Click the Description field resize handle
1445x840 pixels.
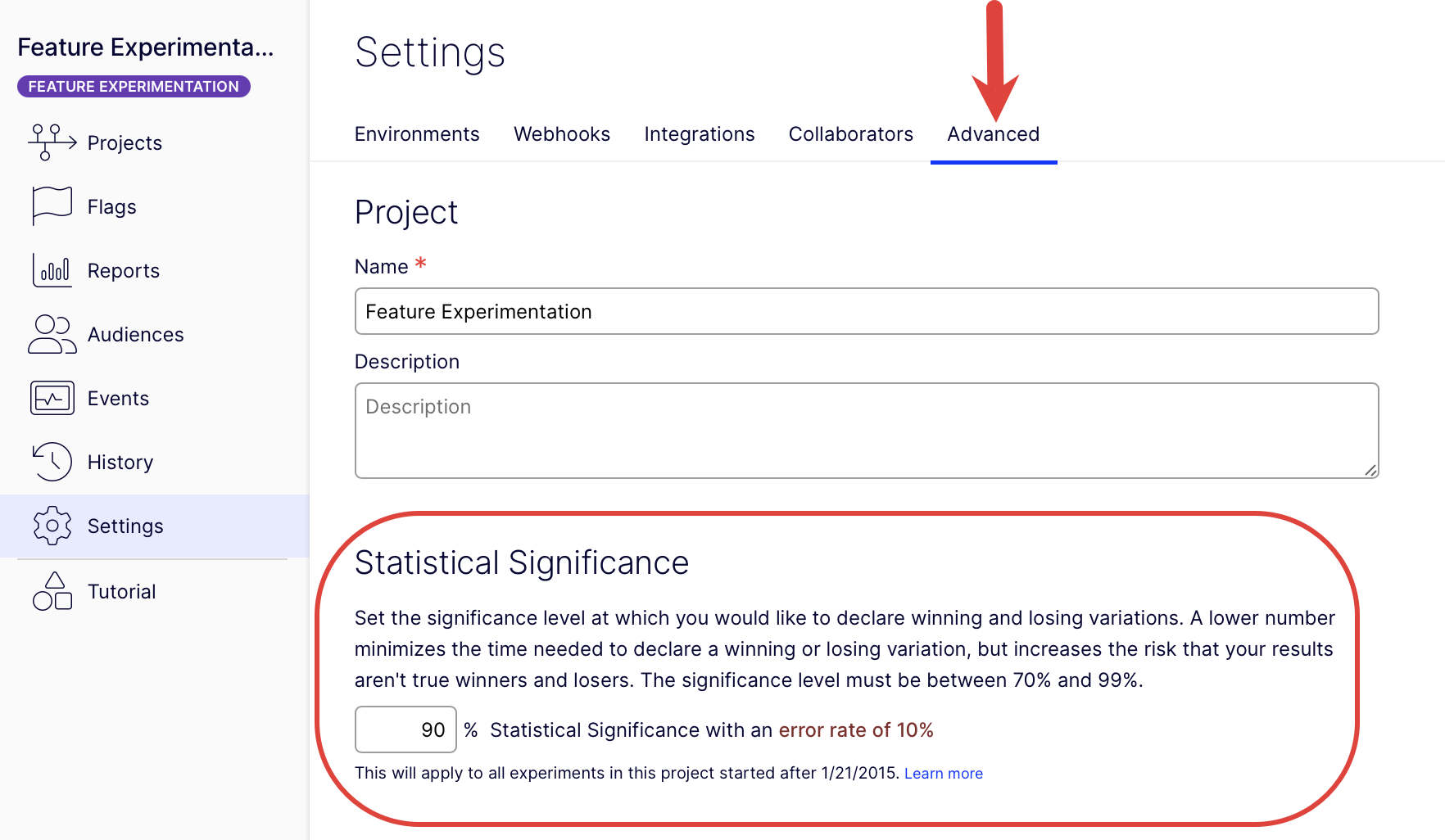coord(1370,470)
